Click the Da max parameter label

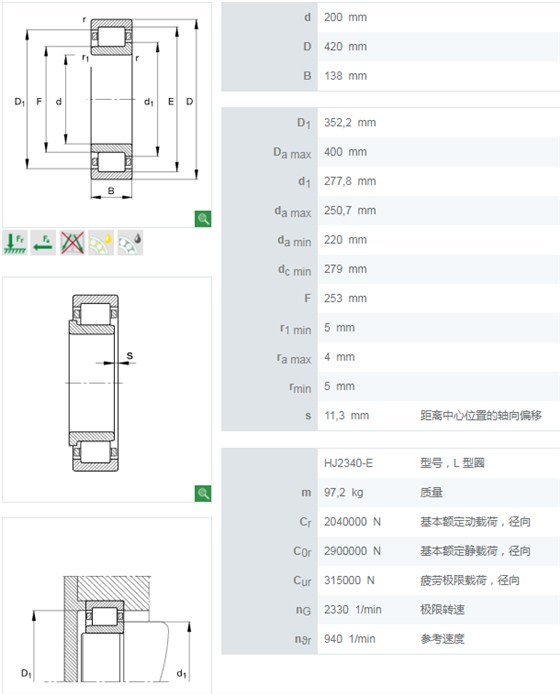point(292,153)
